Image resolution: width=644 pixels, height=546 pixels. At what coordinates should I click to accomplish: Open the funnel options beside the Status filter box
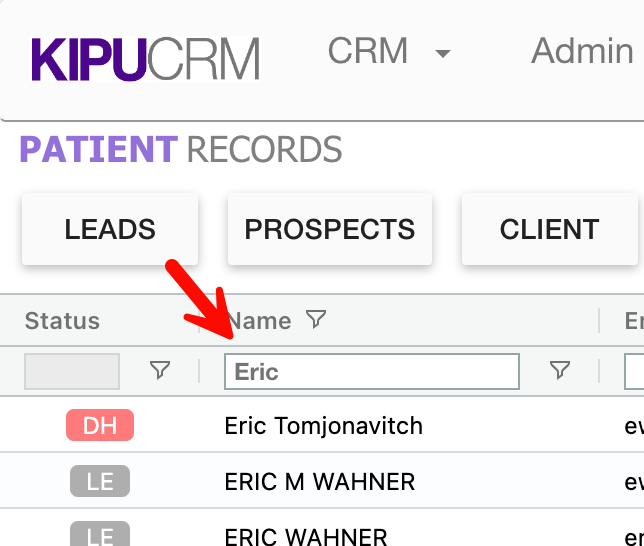[x=160, y=371]
